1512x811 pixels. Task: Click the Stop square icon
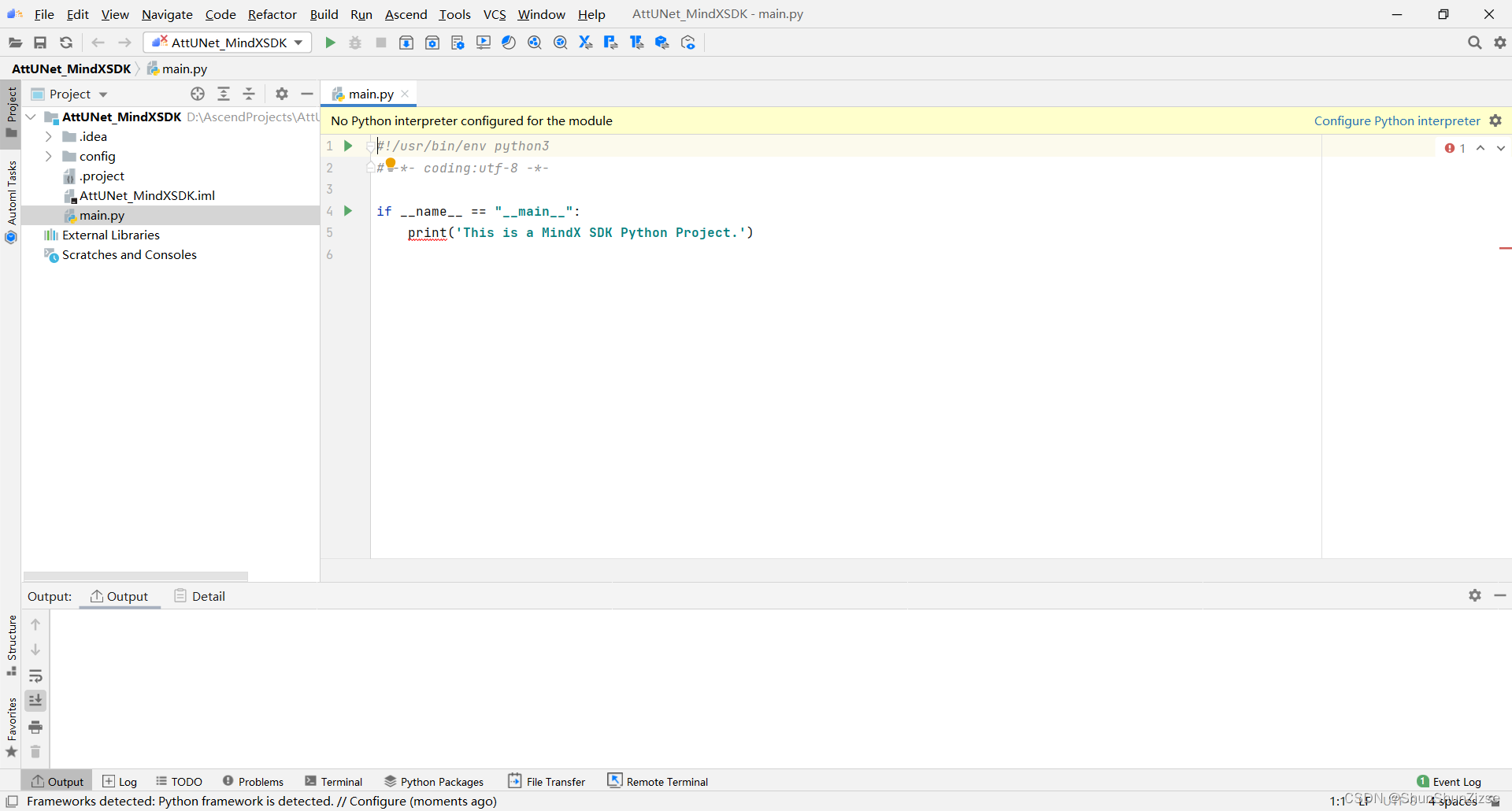[381, 43]
